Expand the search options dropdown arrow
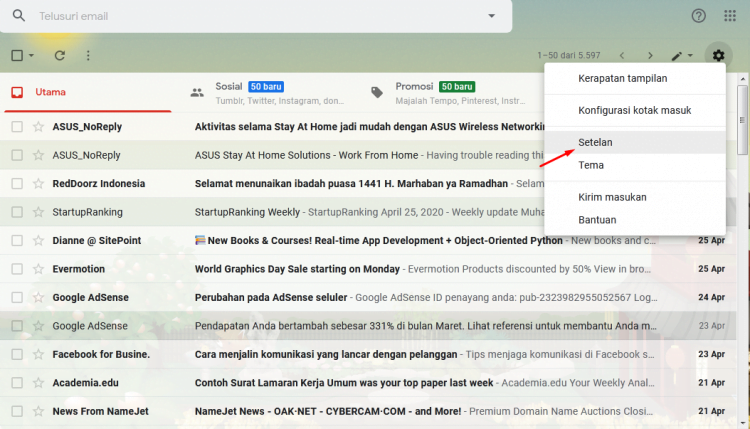The height and width of the screenshot is (429, 750). tap(491, 16)
